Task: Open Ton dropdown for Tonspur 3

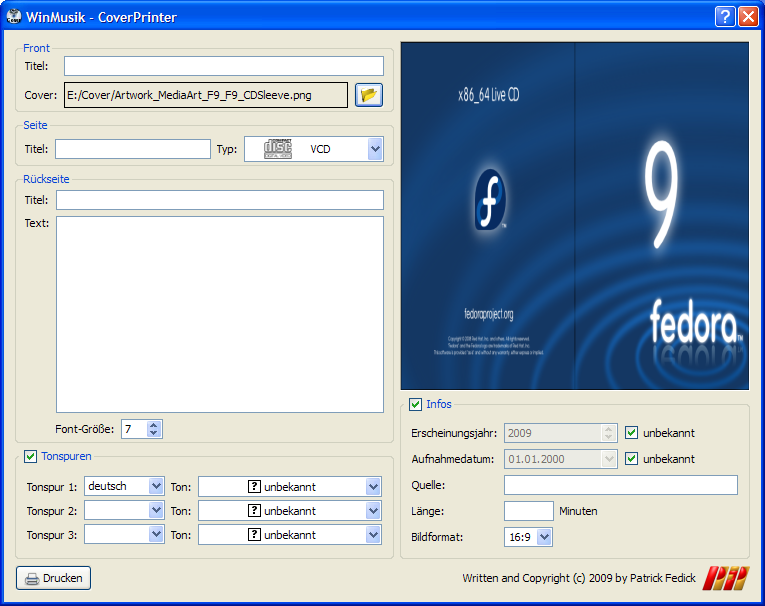Action: tap(373, 535)
